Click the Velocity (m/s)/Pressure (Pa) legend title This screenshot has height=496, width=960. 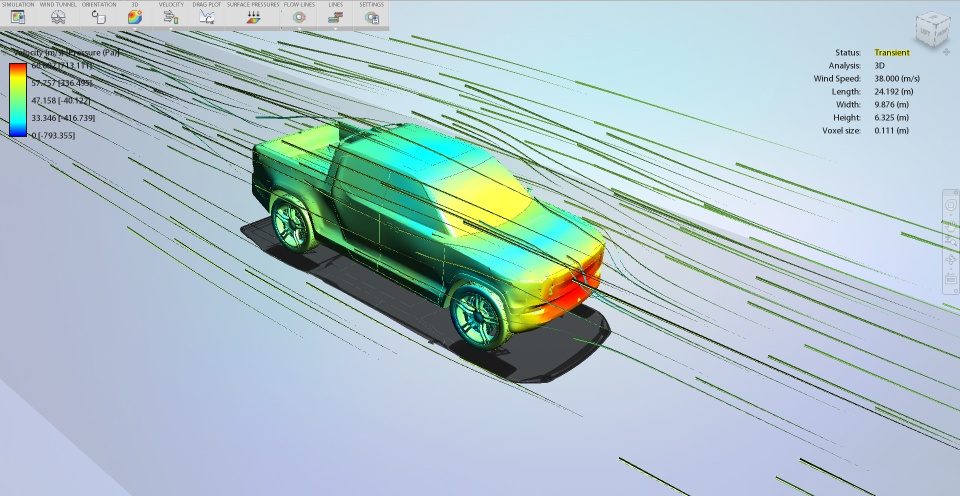pos(66,53)
